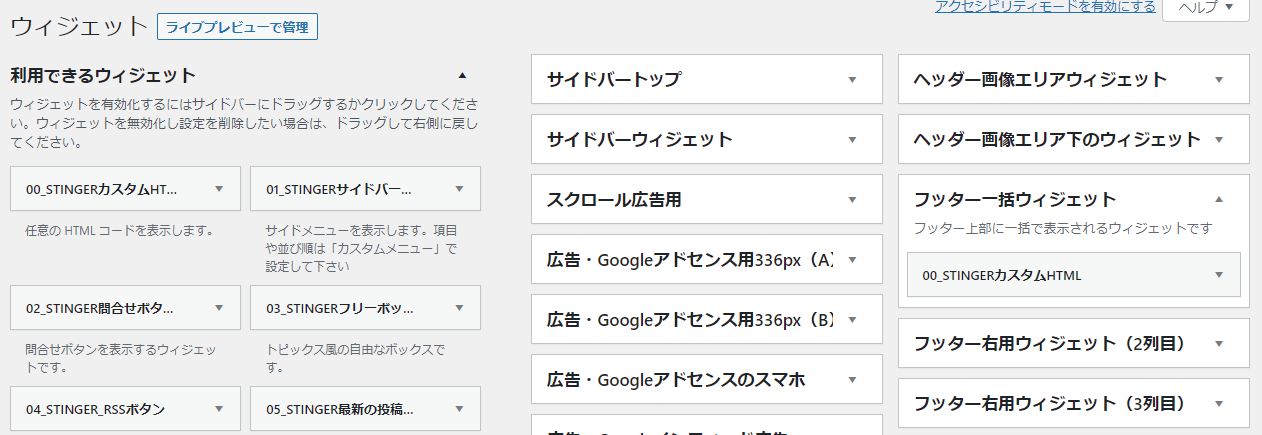
Task: Expand the サイドバーウィジェット area
Action: coord(852,139)
